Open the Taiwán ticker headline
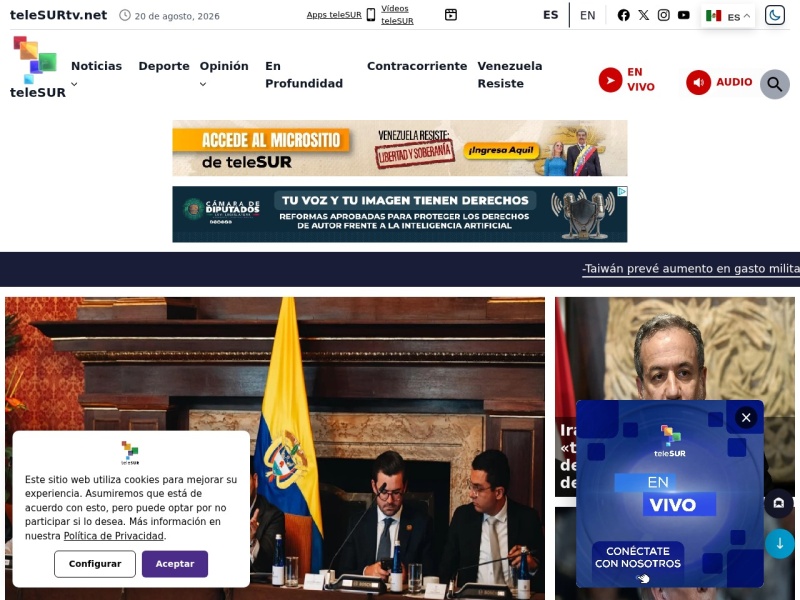The image size is (800, 600). point(691,269)
